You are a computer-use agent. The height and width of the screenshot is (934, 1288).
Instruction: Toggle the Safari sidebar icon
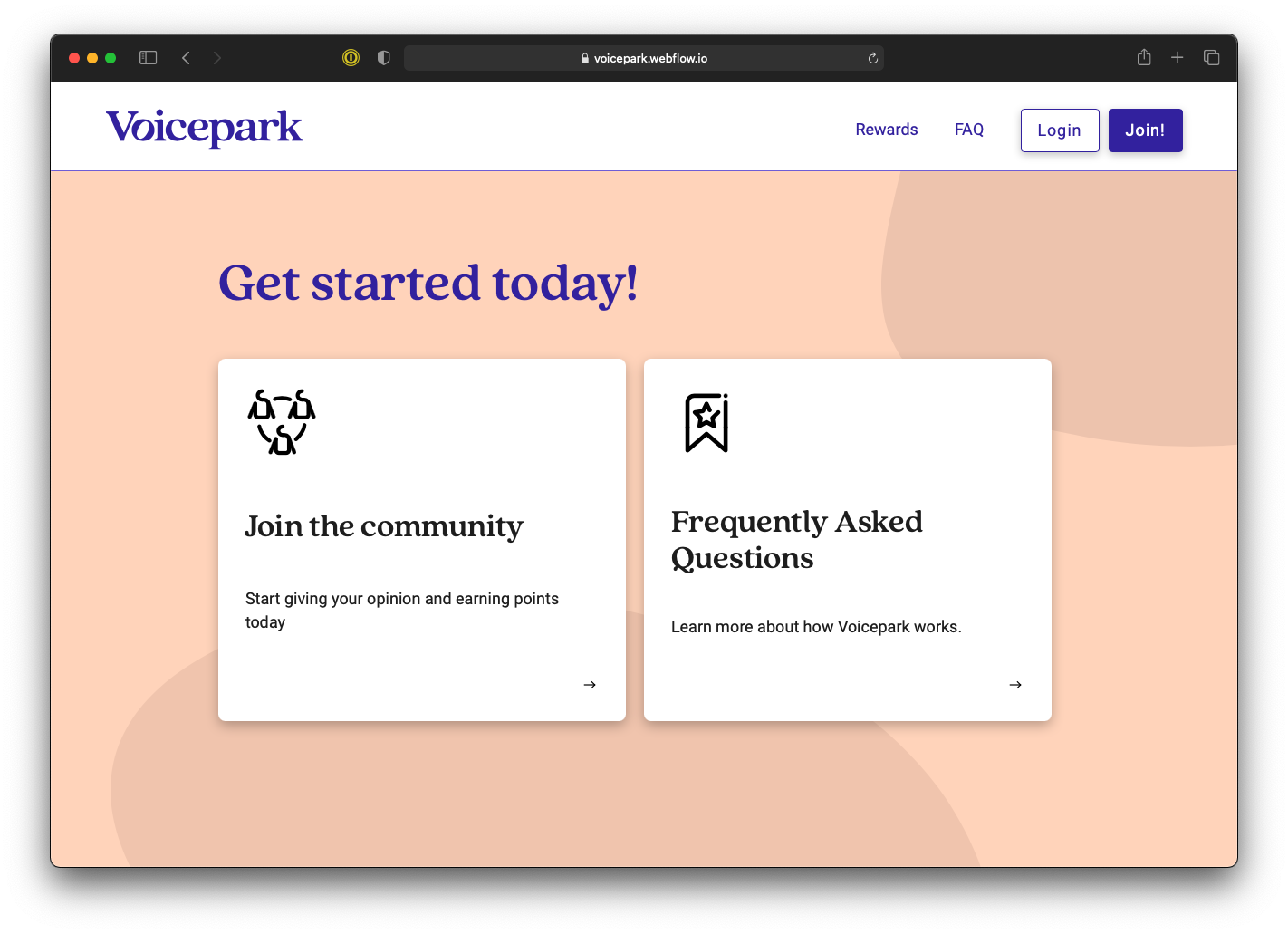(149, 58)
